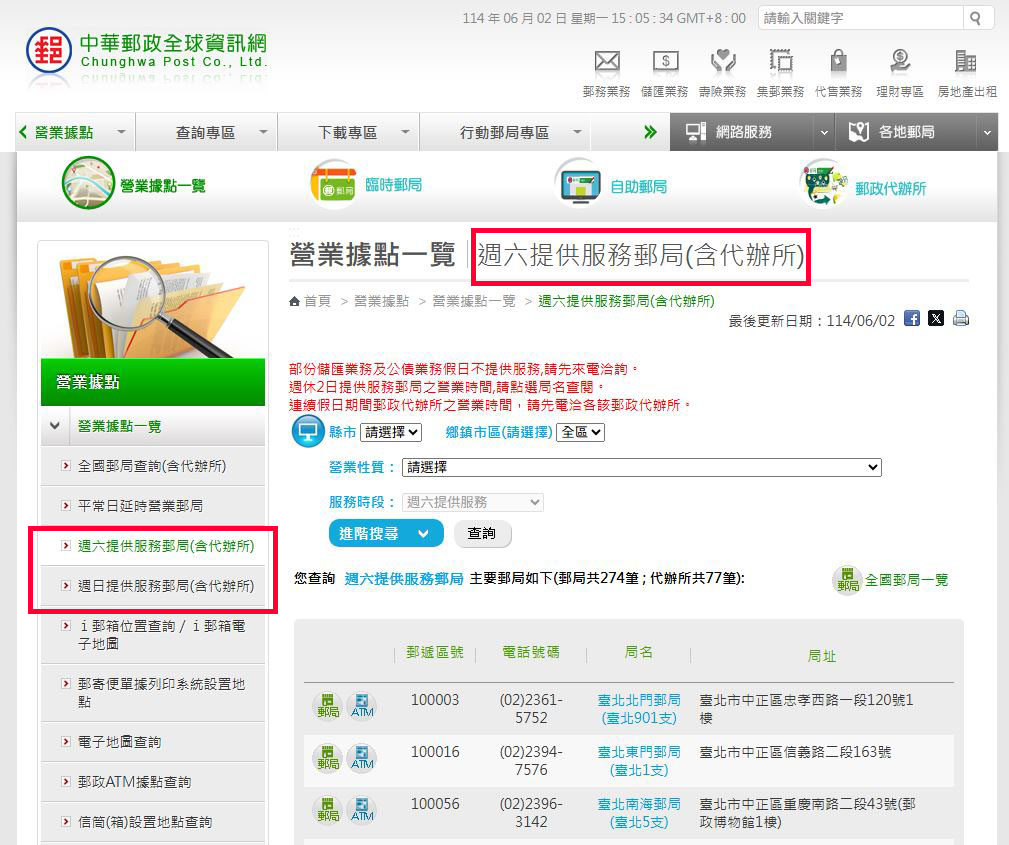
Task: Click the Facebook share icon
Action: tap(911, 319)
